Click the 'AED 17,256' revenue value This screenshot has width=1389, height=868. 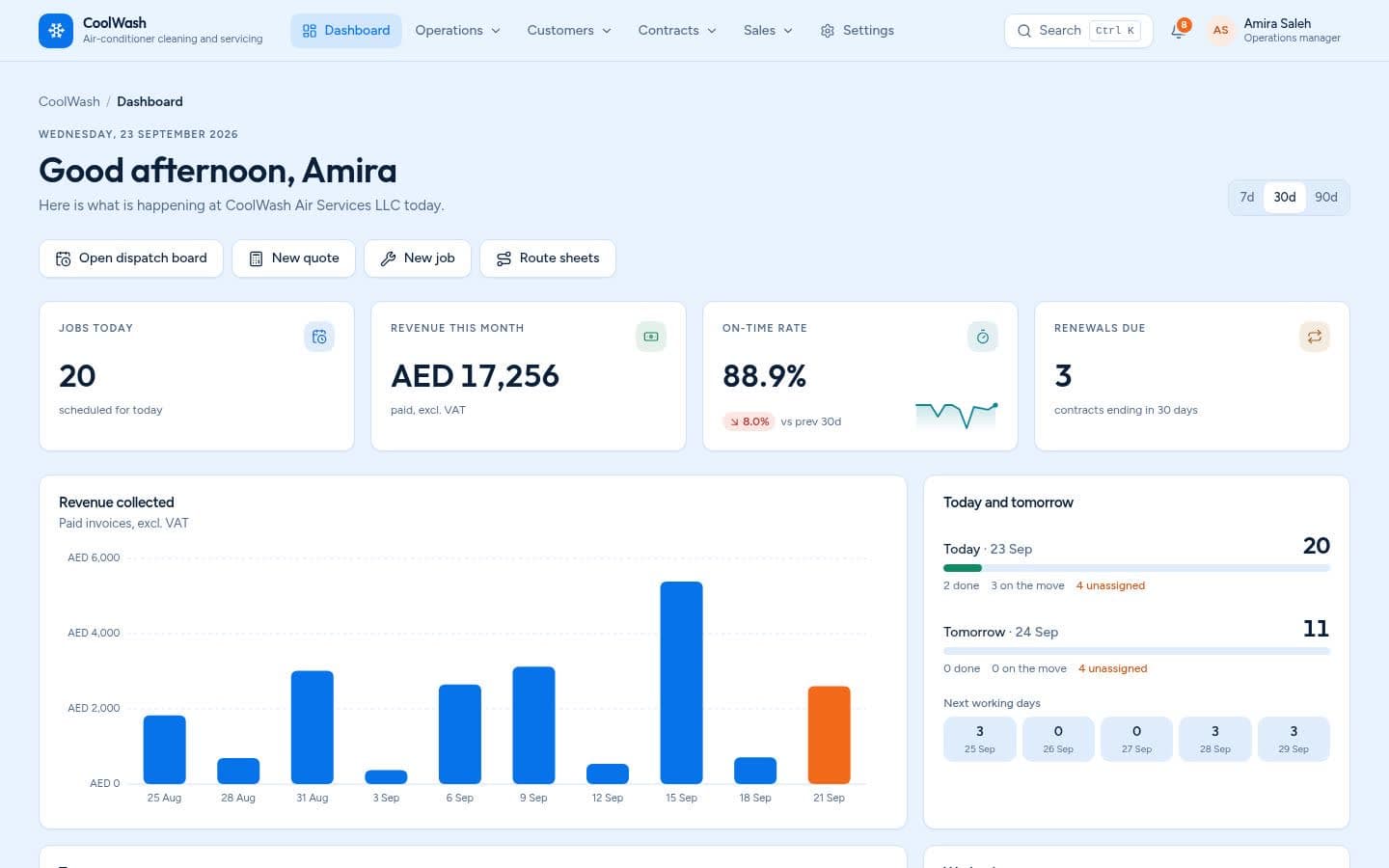475,376
